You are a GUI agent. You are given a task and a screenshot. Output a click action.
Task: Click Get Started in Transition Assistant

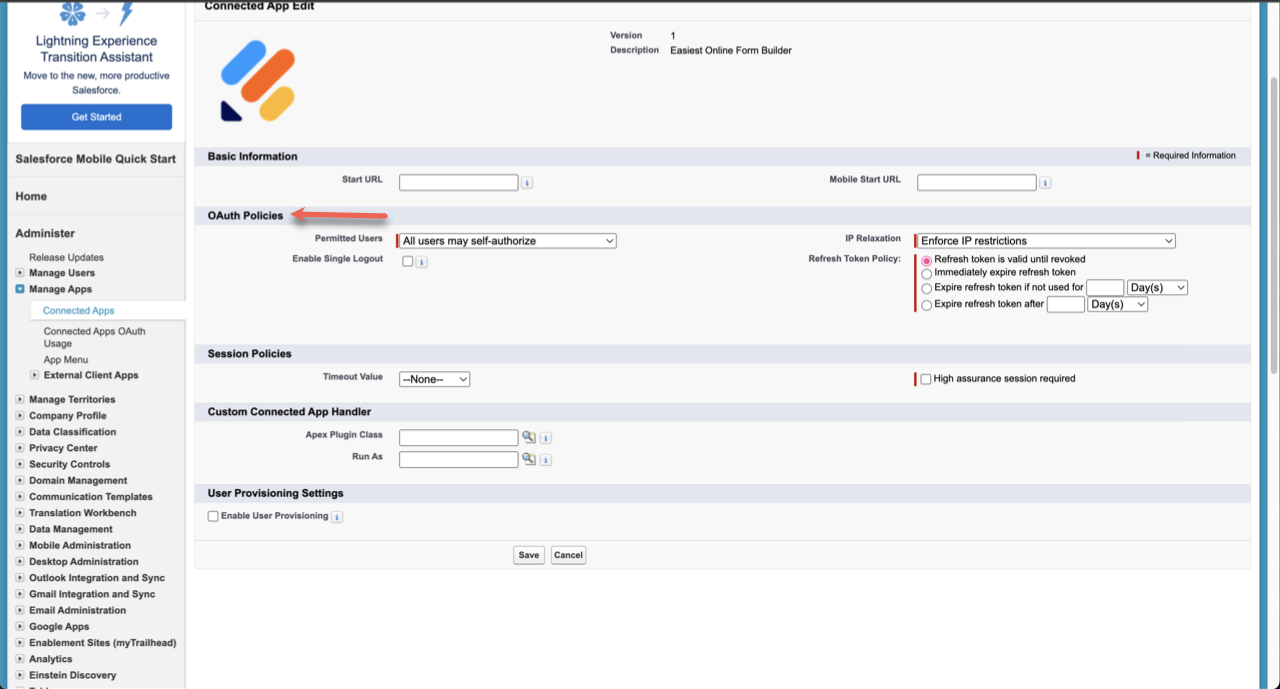tap(96, 117)
